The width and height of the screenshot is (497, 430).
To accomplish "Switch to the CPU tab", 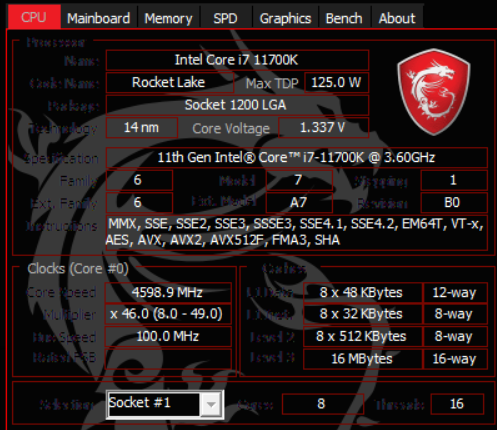I will [34, 17].
